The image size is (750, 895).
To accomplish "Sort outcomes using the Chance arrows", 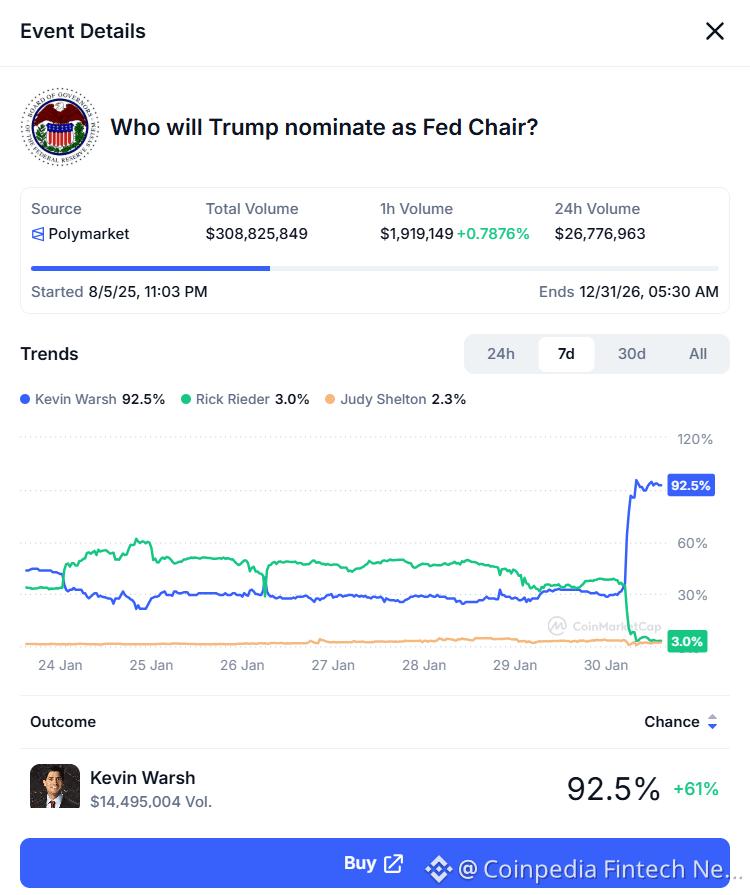I will tap(712, 722).
